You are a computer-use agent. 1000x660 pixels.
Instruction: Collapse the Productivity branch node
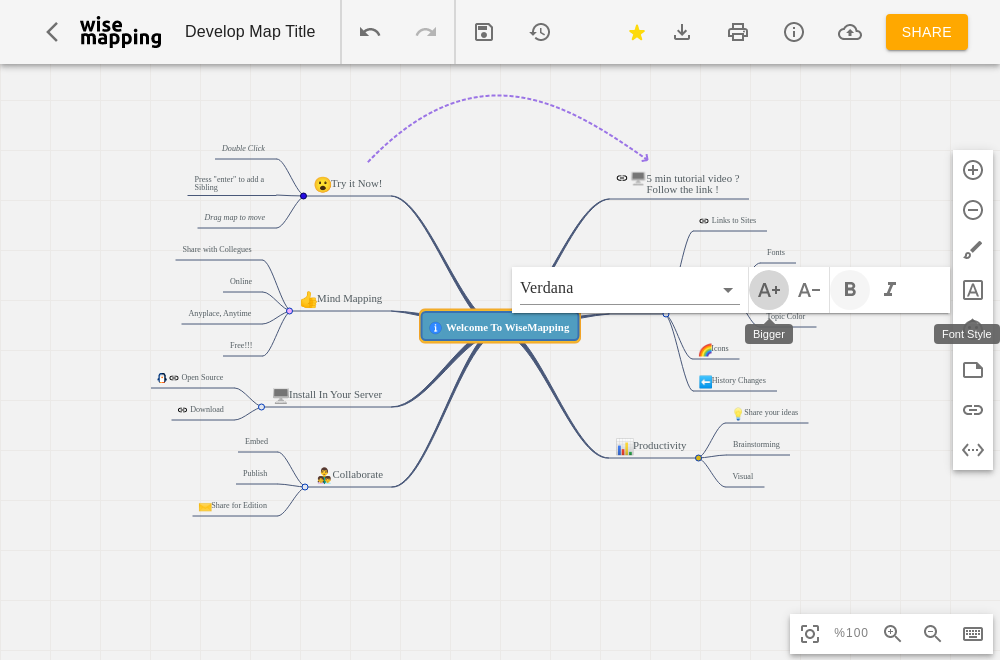pos(698,458)
